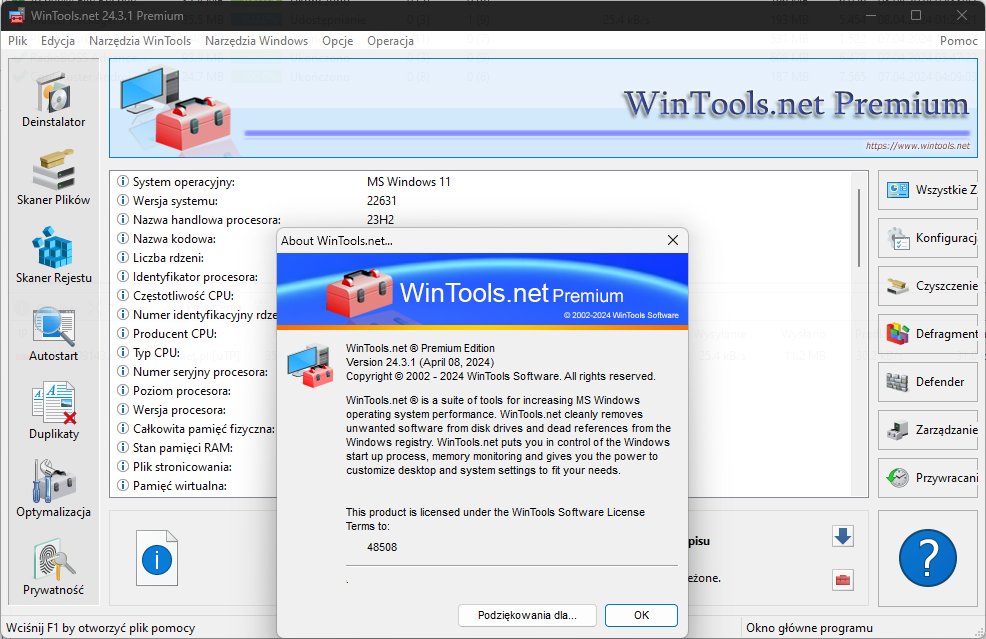
Task: Click the 23H2 value
Action: (380, 219)
